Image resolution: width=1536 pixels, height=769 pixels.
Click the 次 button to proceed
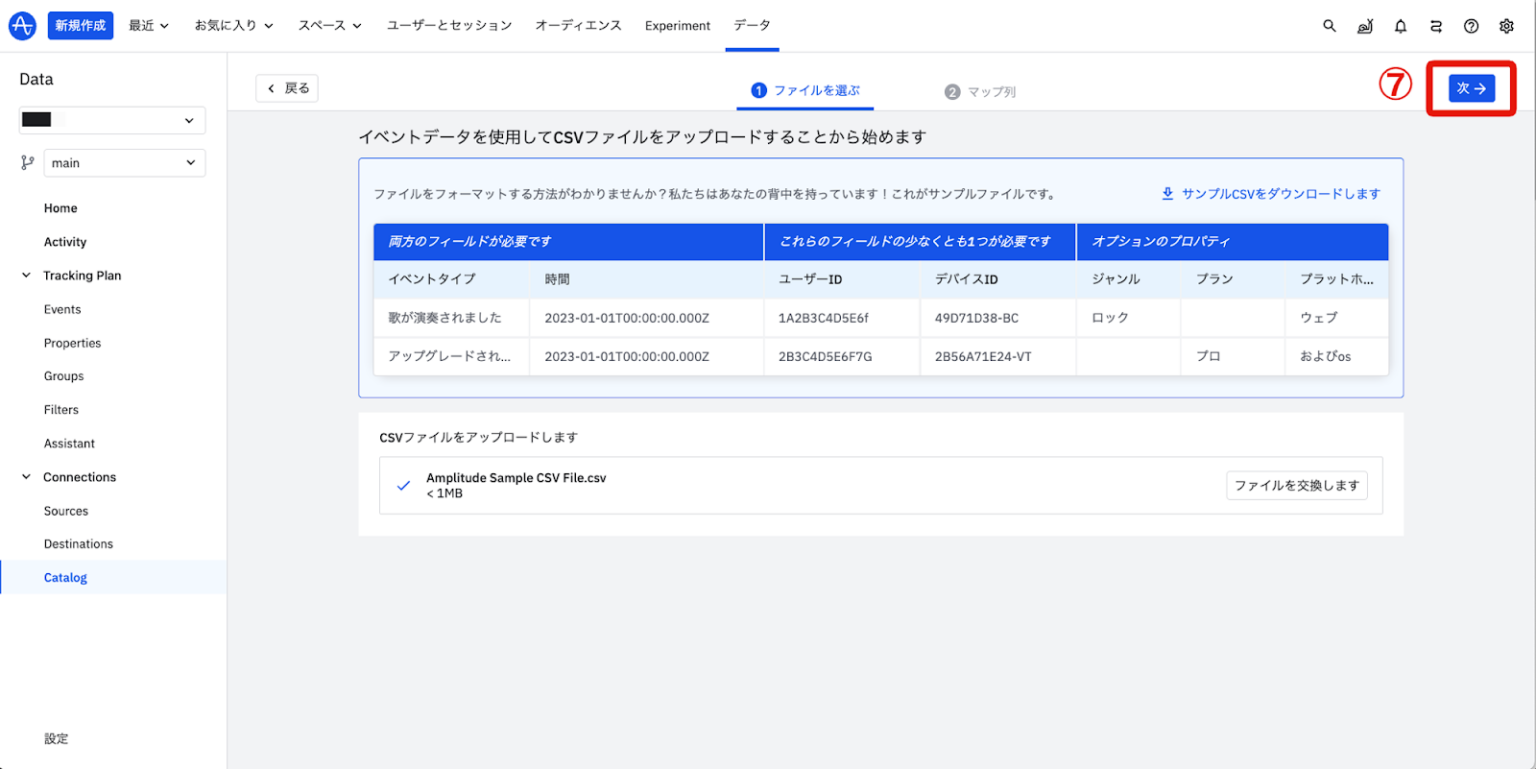point(1470,88)
